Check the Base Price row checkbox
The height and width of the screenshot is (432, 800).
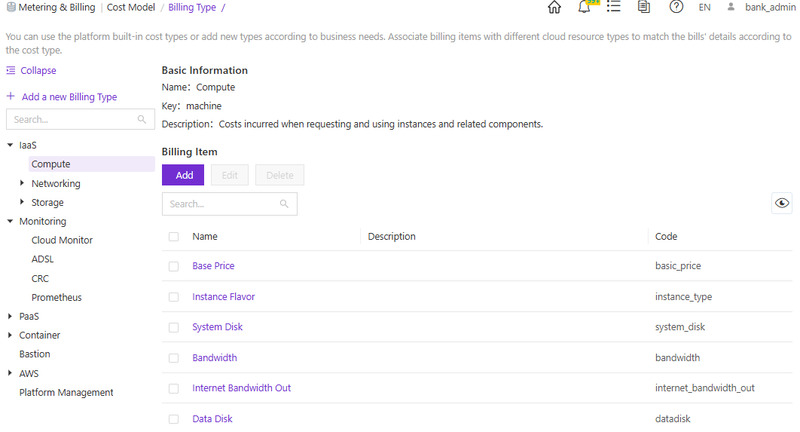173,266
